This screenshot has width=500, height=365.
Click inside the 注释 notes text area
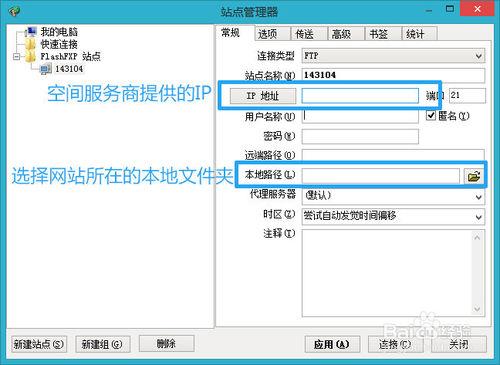pos(387,273)
